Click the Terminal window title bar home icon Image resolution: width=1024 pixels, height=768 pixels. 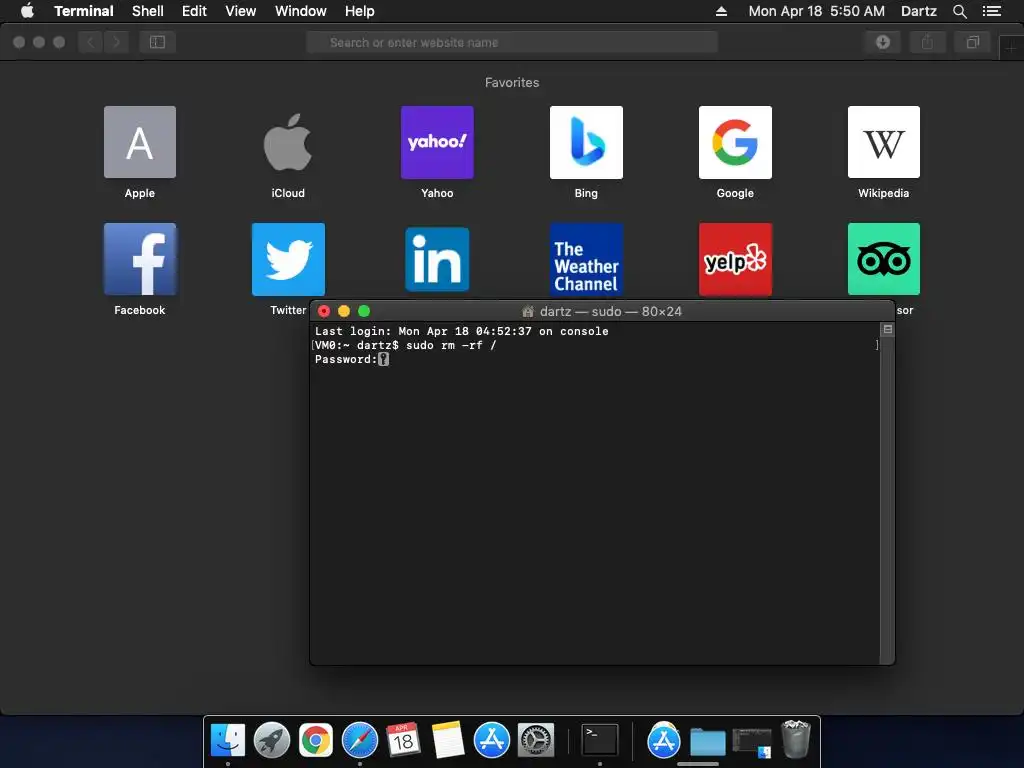click(528, 312)
